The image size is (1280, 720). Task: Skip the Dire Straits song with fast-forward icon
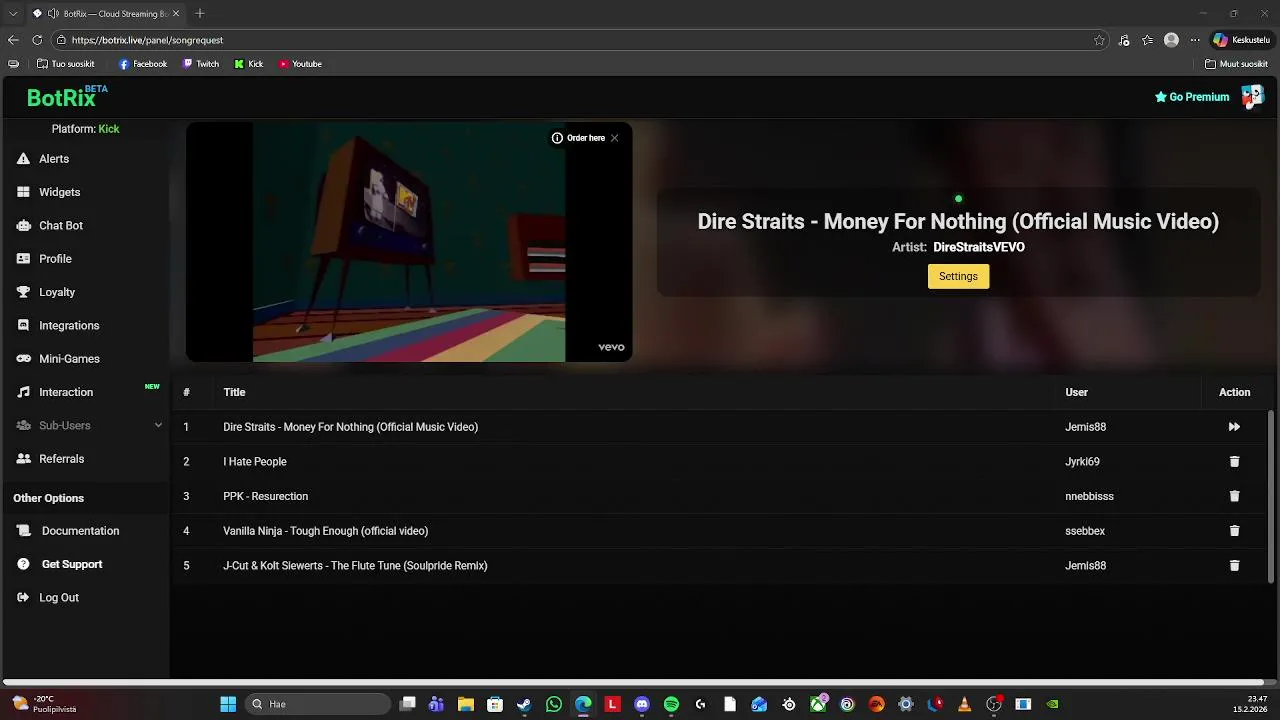pos(1234,427)
